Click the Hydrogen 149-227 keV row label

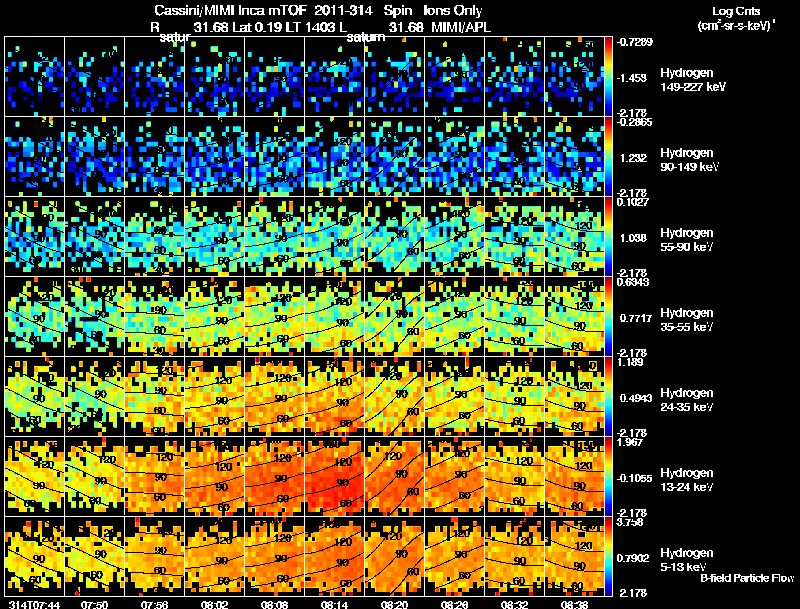[x=693, y=80]
